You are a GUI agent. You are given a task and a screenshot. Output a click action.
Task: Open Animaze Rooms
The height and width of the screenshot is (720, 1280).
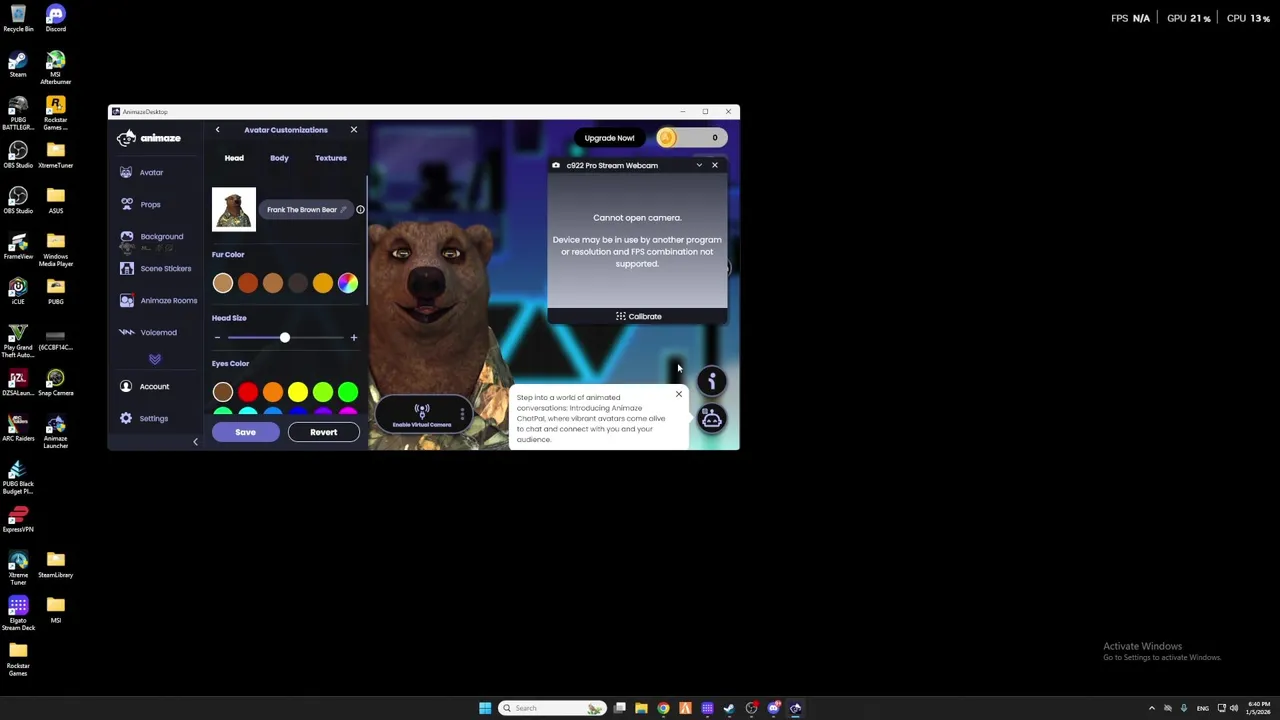click(158, 300)
